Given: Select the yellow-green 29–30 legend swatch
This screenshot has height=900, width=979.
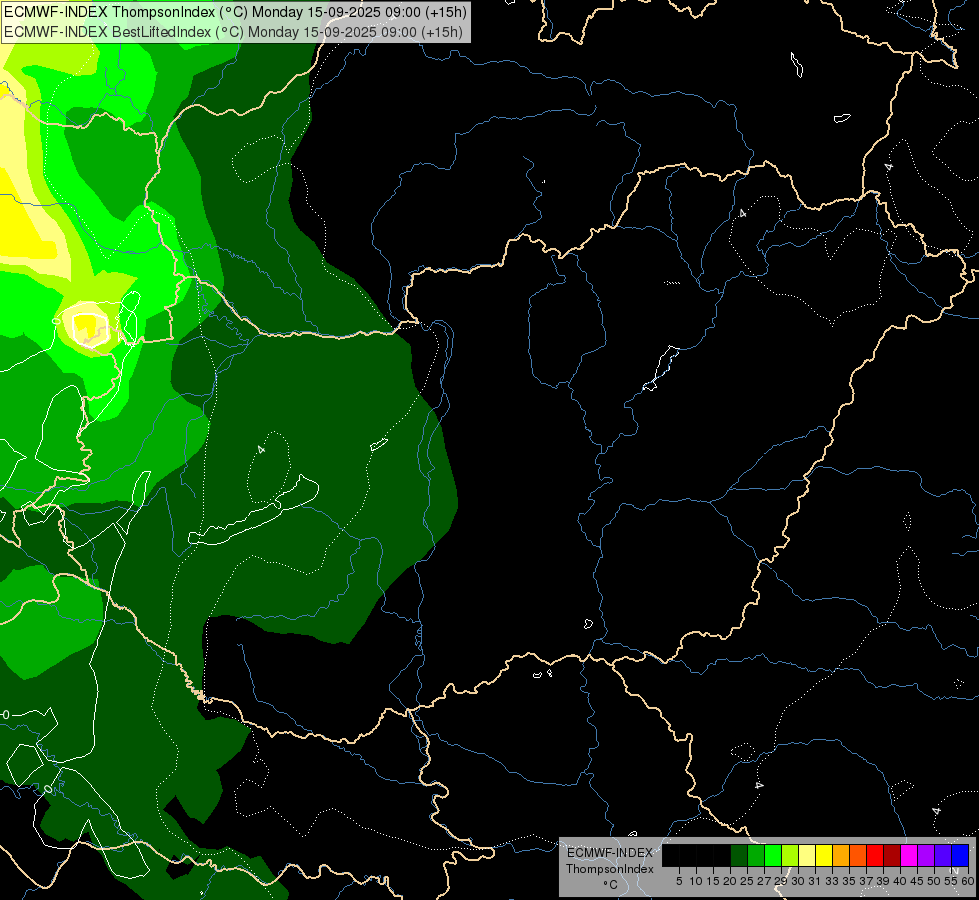Looking at the screenshot, I should tap(790, 855).
